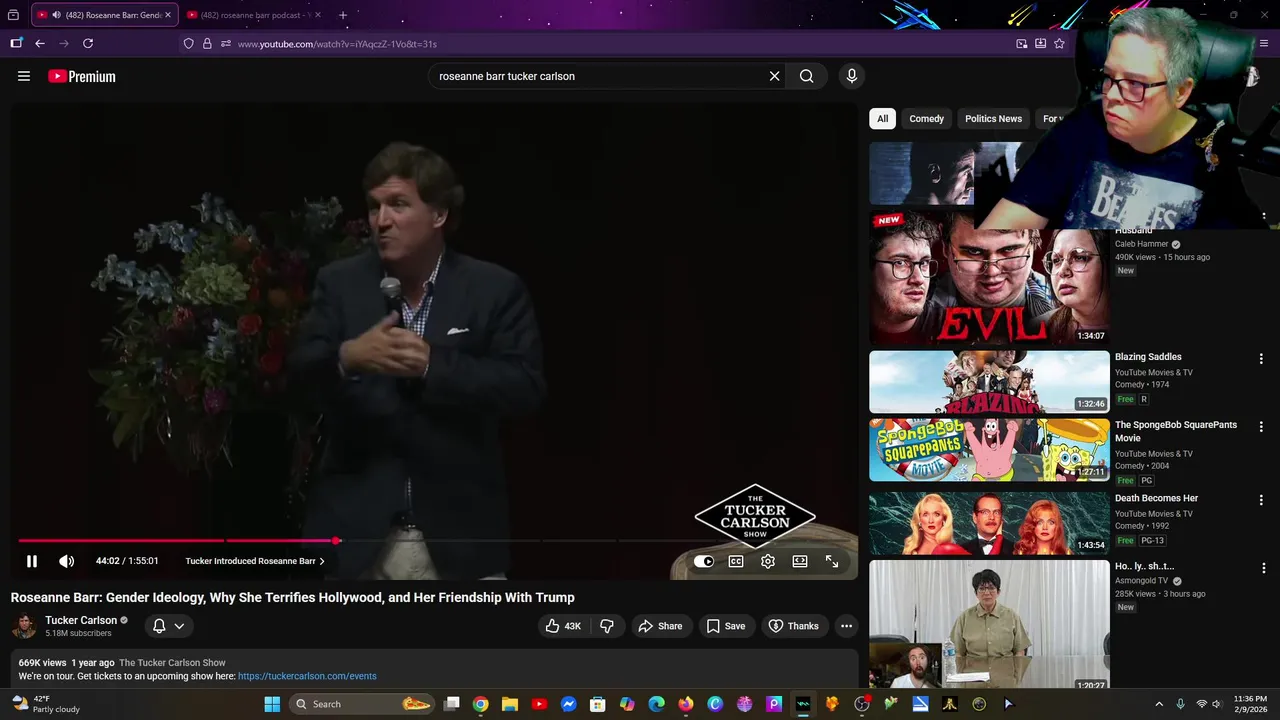The width and height of the screenshot is (1280, 720).
Task: Open File Explorer from taskbar
Action: coord(509,704)
